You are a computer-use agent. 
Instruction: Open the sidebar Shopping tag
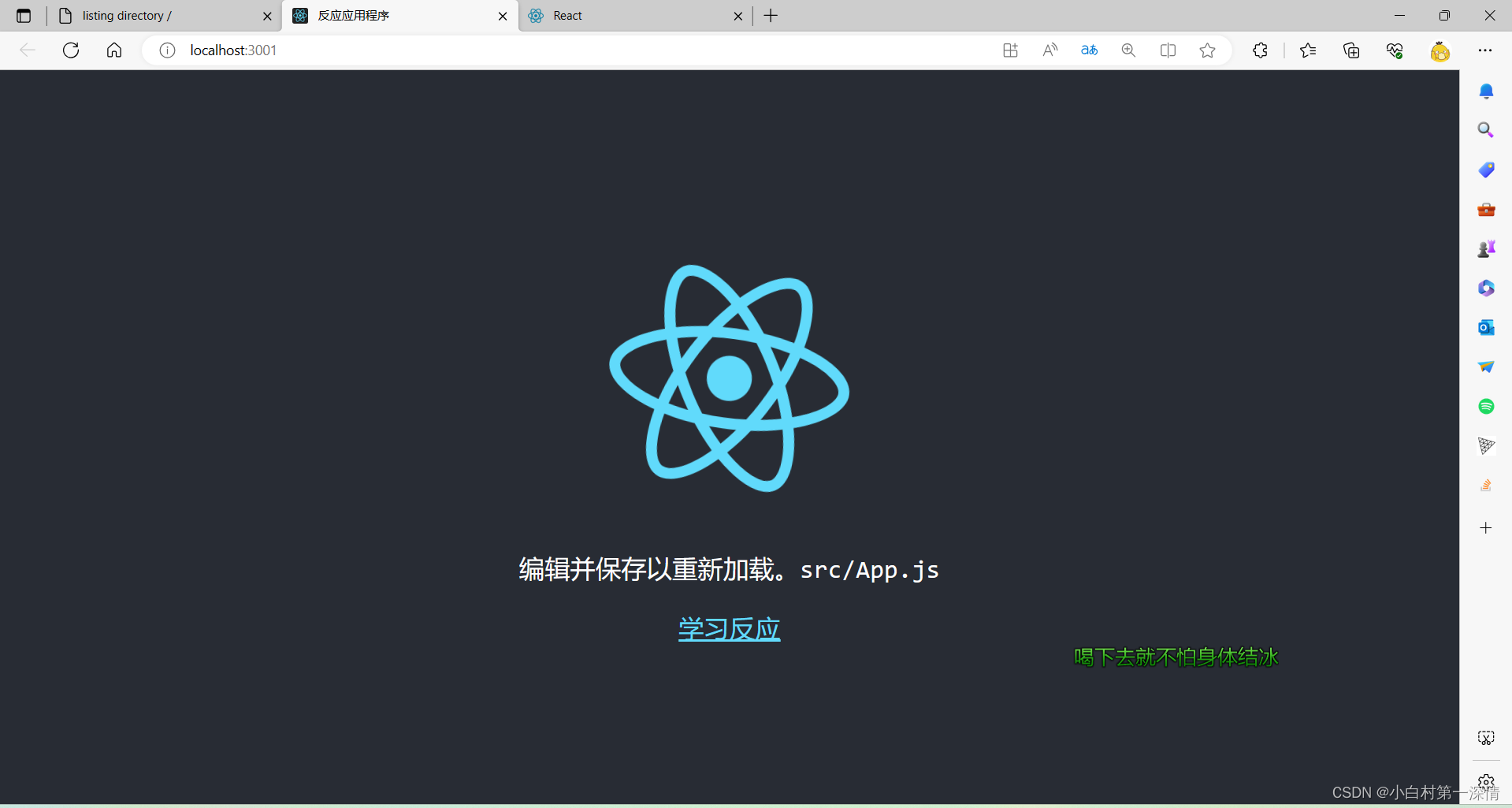pos(1486,169)
